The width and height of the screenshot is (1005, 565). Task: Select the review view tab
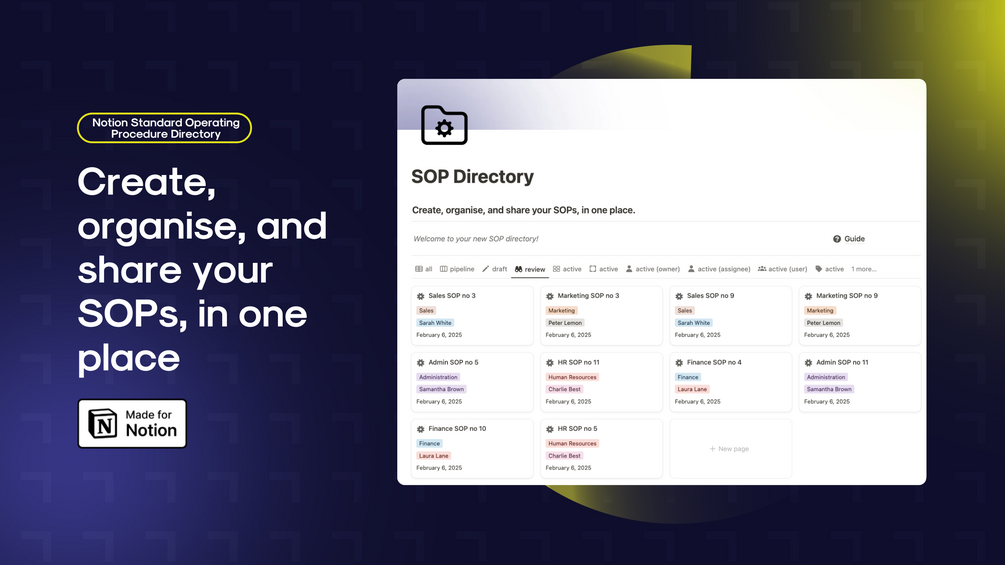click(x=529, y=269)
